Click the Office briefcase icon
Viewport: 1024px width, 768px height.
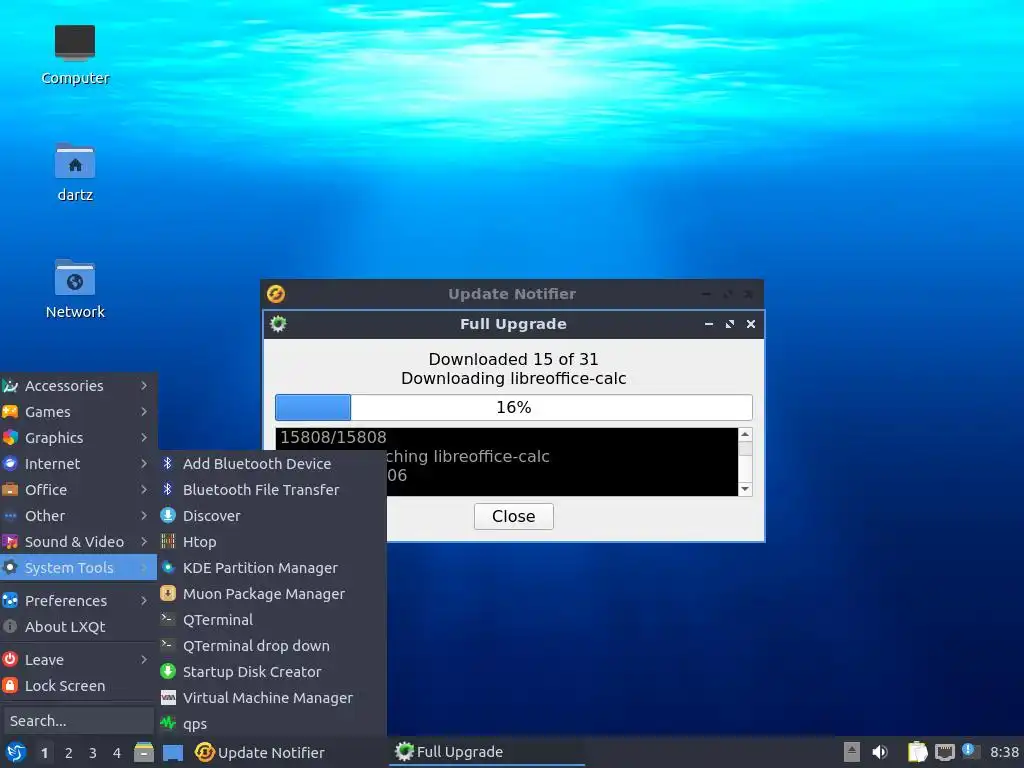click(x=10, y=490)
